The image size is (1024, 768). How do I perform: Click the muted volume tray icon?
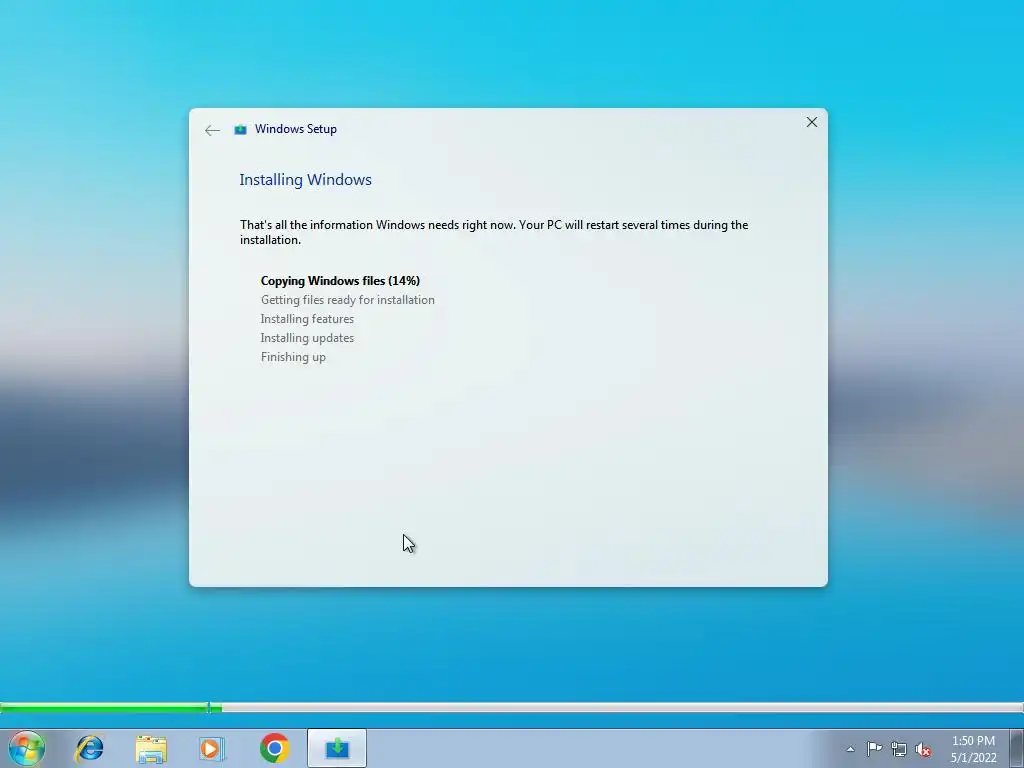[x=923, y=750]
